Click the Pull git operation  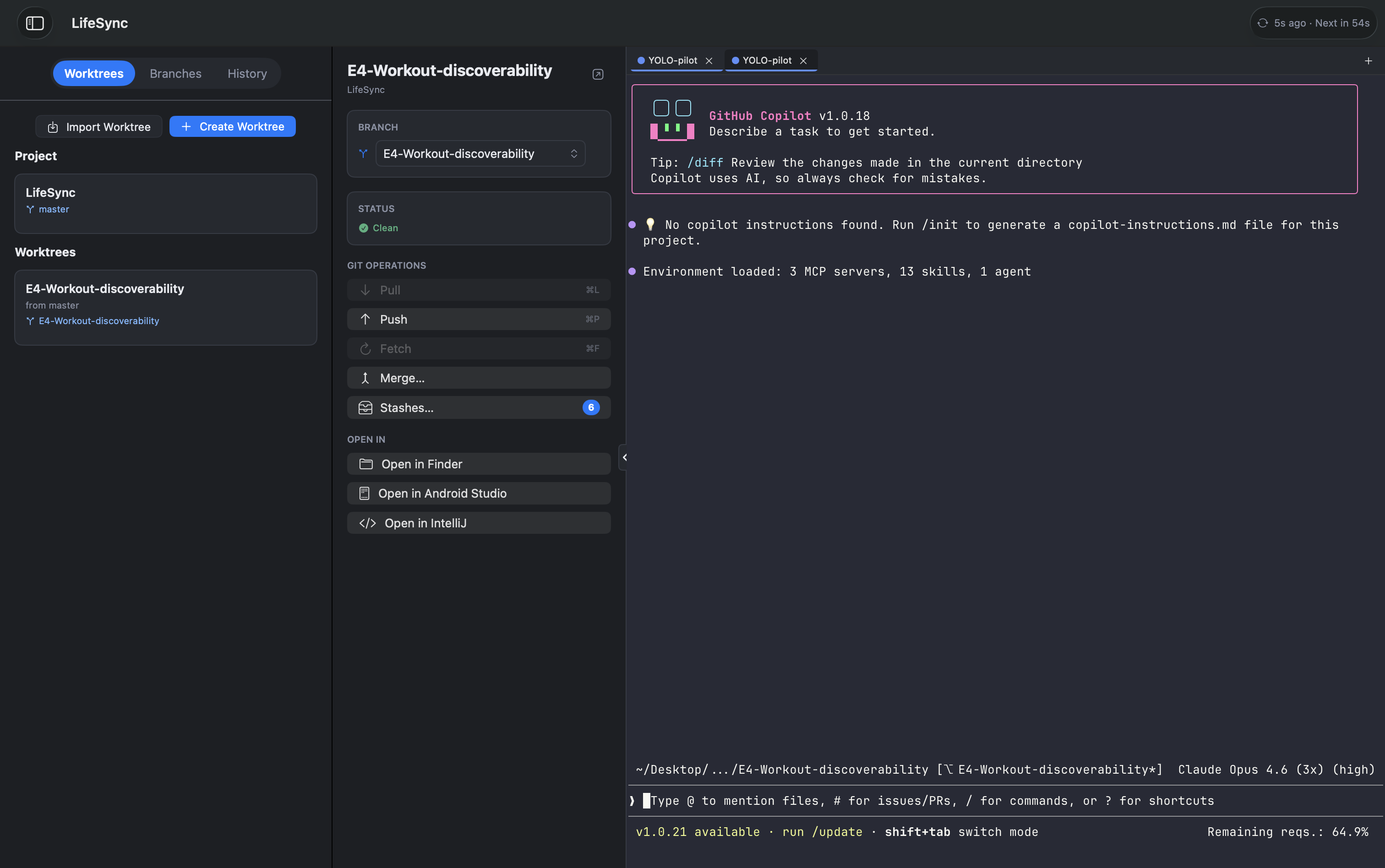pyautogui.click(x=479, y=290)
